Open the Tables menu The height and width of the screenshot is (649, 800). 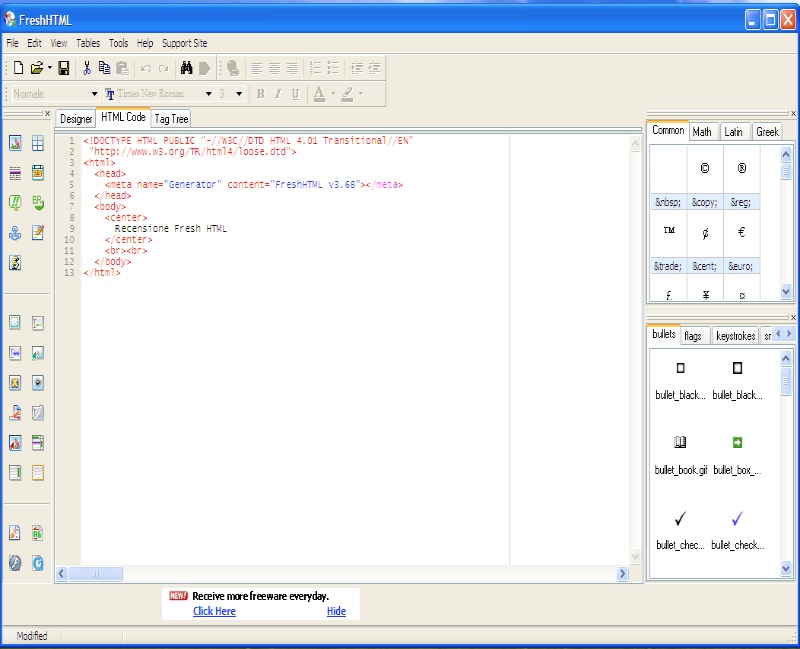tap(88, 43)
